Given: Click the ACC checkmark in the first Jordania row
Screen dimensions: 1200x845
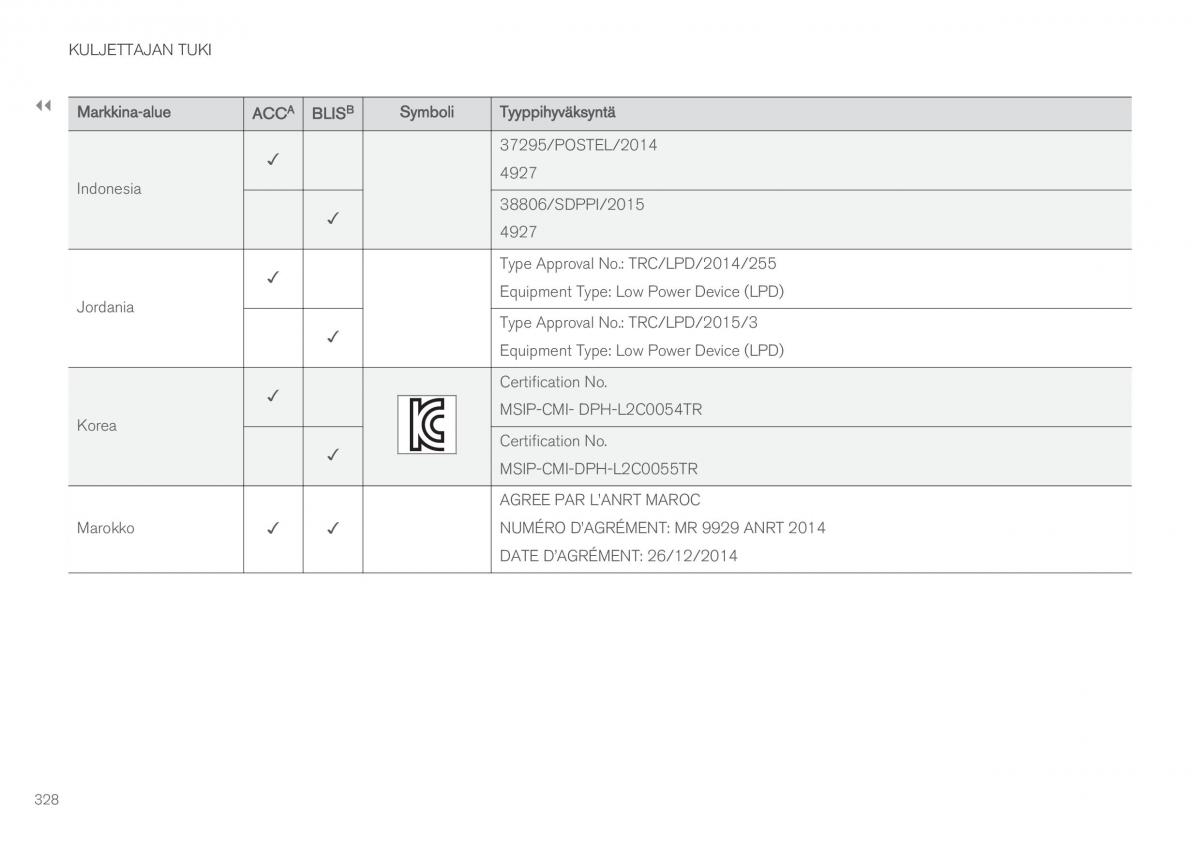Looking at the screenshot, I should coord(272,277).
